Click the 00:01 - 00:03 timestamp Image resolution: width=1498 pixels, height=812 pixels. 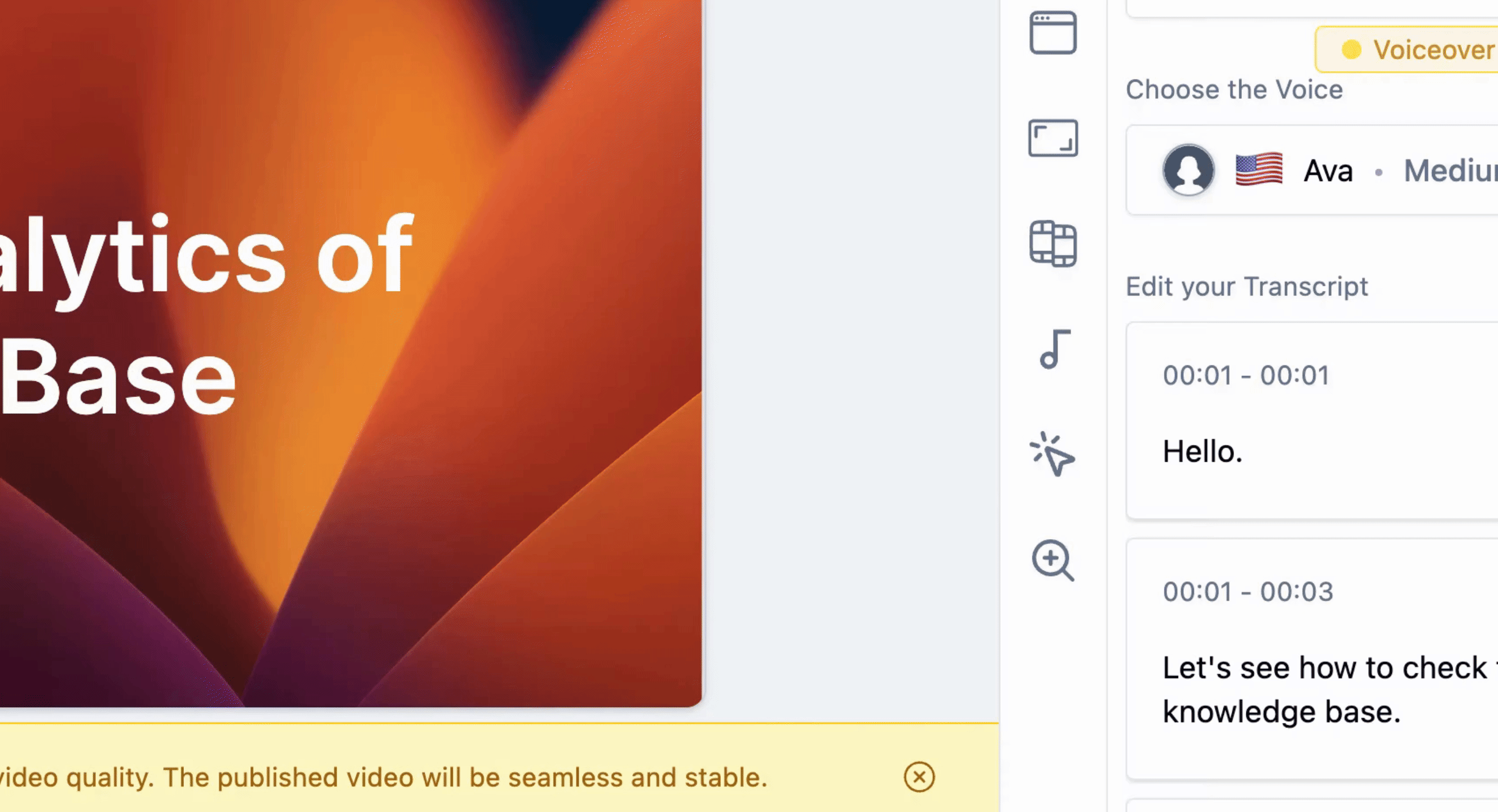pos(1248,592)
